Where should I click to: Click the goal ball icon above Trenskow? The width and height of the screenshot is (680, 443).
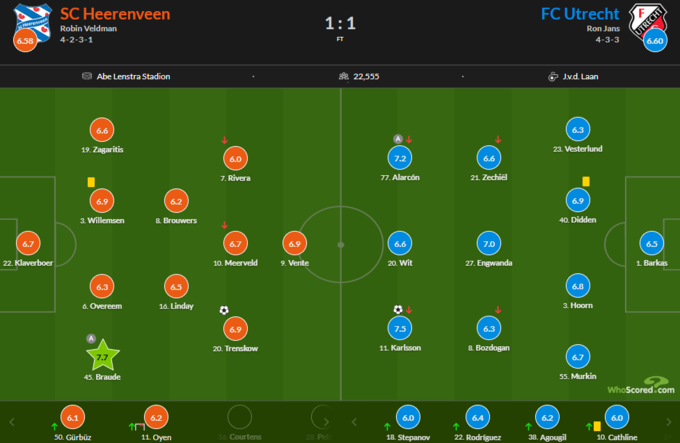(224, 310)
